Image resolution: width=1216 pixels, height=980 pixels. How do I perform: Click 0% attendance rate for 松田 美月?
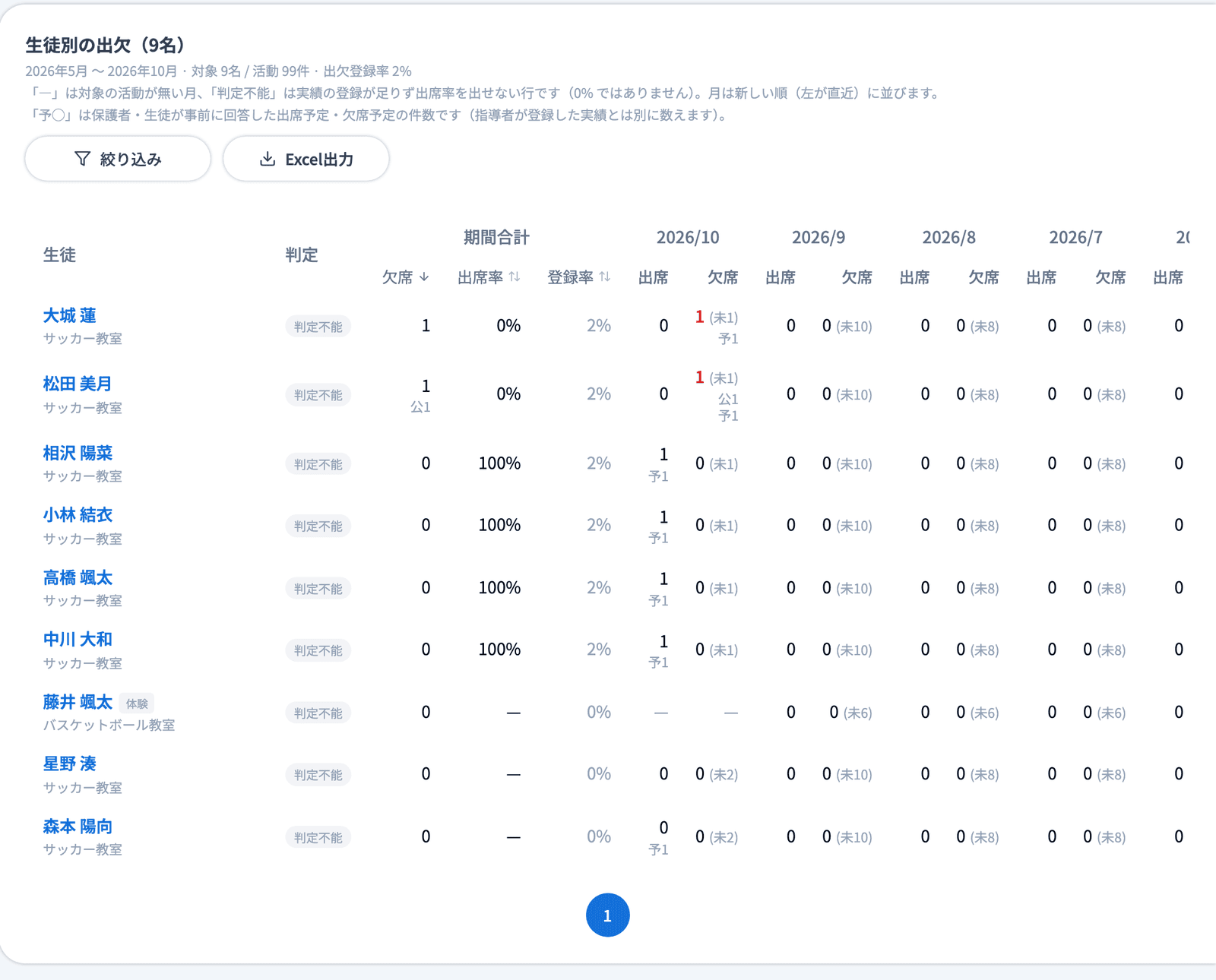pos(508,394)
